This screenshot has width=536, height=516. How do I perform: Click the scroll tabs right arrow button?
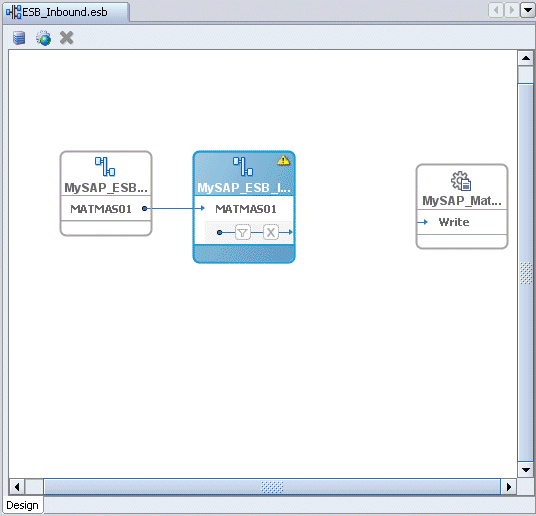coord(511,10)
